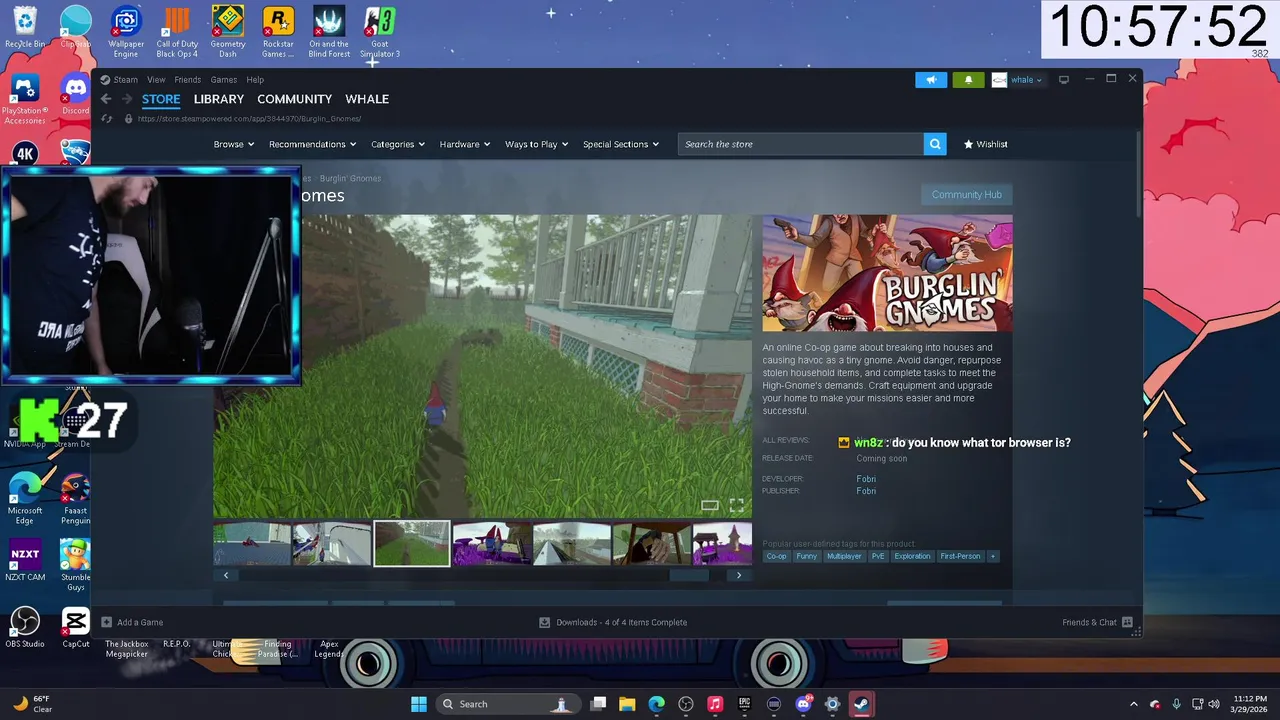
Task: Open the Games menu
Action: [x=224, y=80]
